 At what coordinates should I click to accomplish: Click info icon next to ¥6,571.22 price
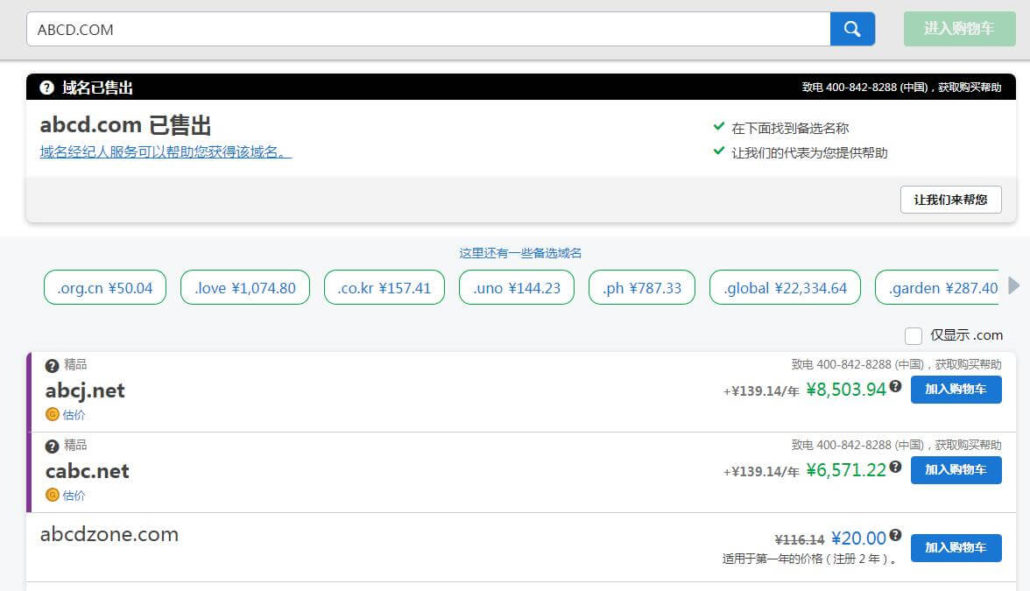coord(896,466)
